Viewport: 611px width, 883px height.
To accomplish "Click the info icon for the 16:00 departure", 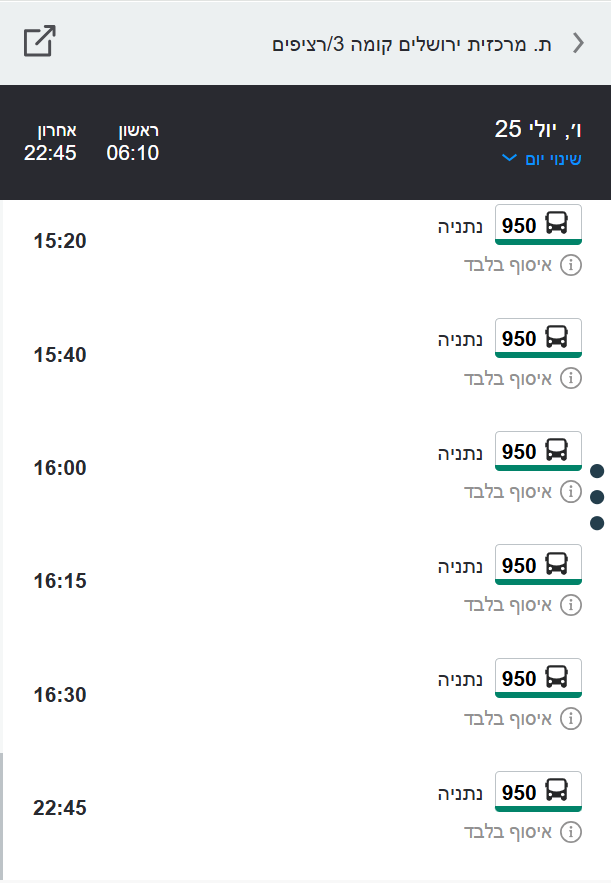I will [570, 491].
